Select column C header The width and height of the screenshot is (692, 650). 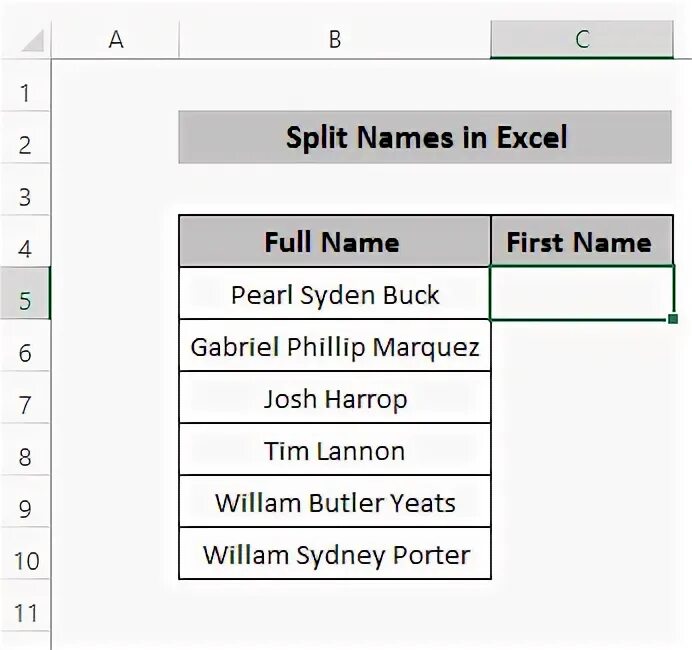pyautogui.click(x=582, y=40)
